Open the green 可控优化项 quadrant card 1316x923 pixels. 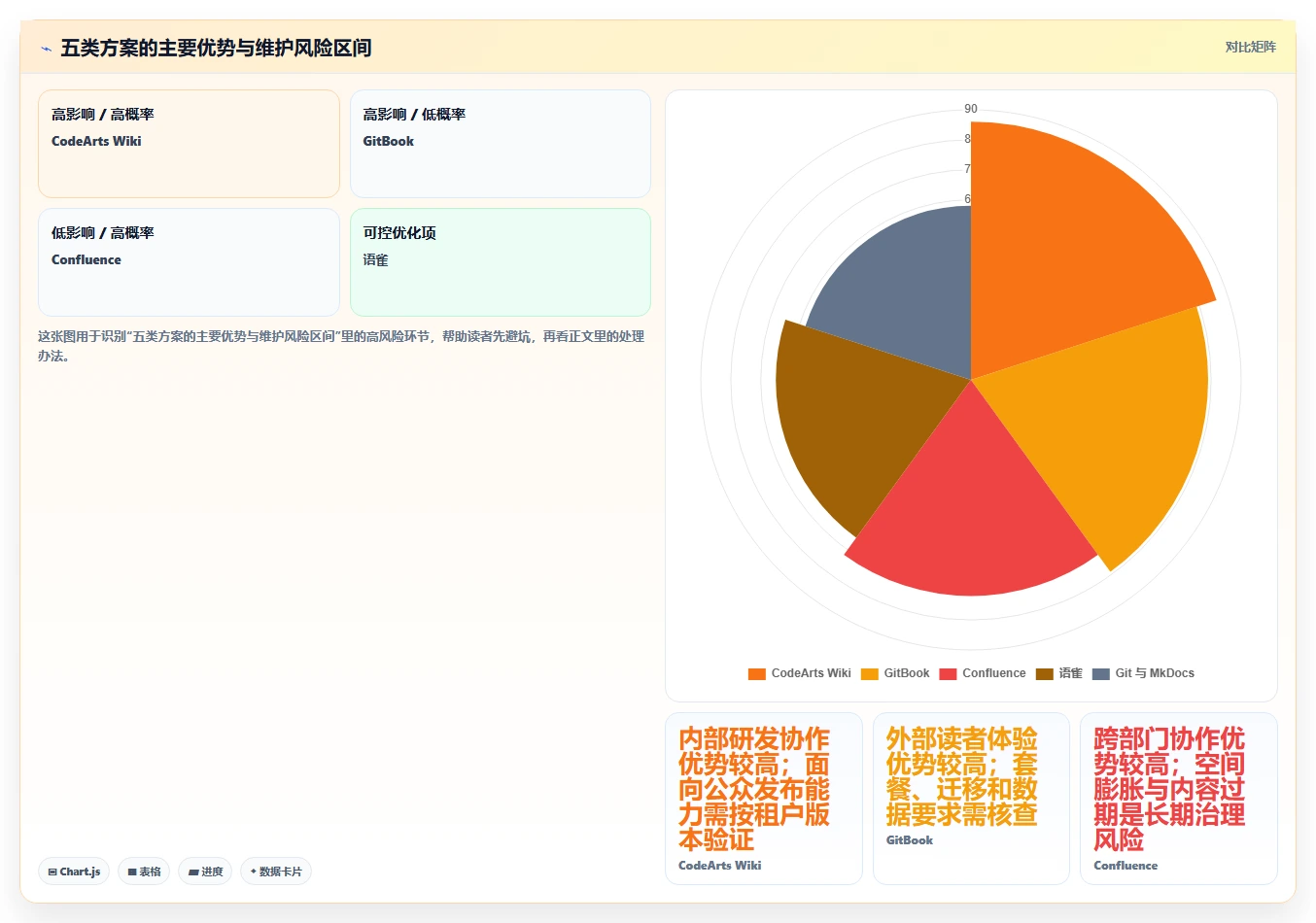(x=500, y=262)
